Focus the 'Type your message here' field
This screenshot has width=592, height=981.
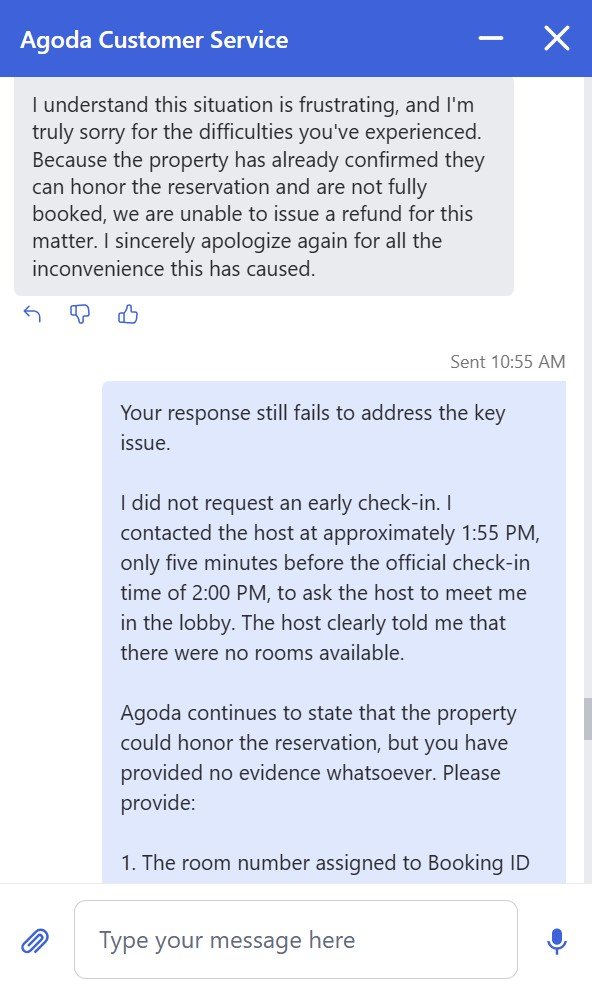296,940
